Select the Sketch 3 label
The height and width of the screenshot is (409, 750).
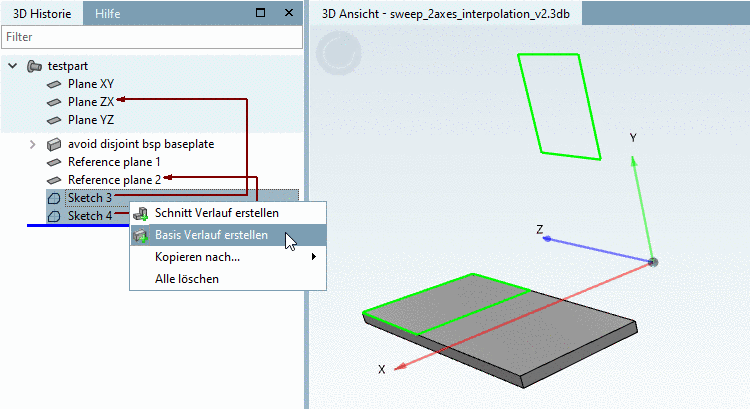click(90, 198)
